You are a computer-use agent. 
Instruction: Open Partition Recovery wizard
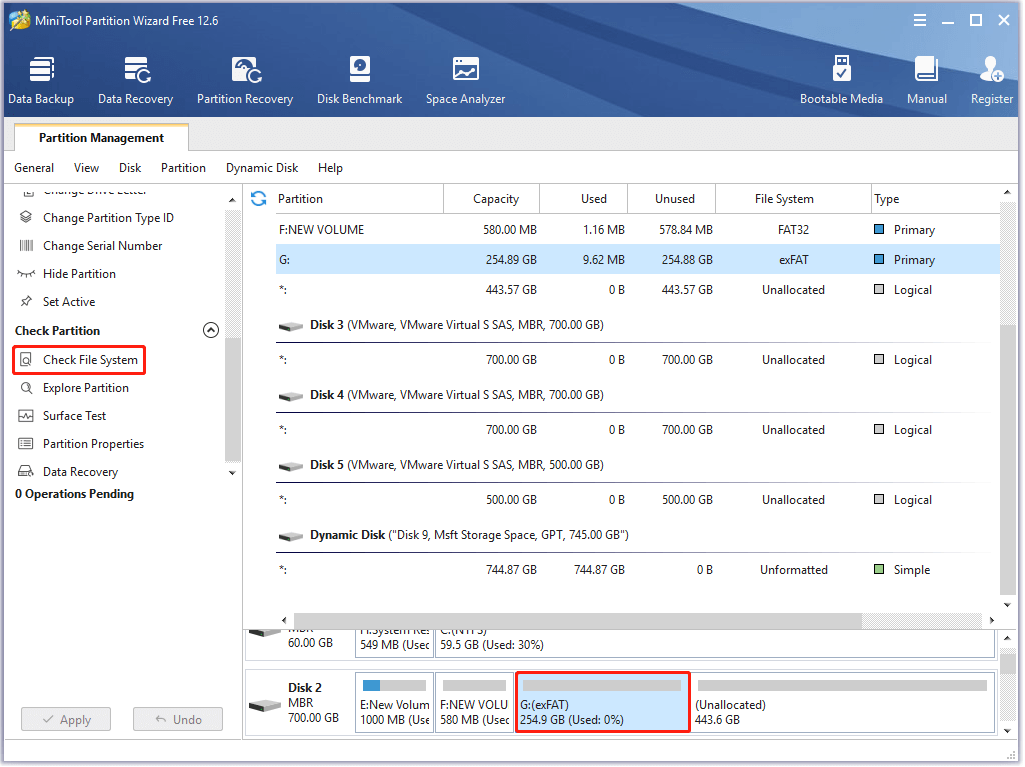pos(244,80)
